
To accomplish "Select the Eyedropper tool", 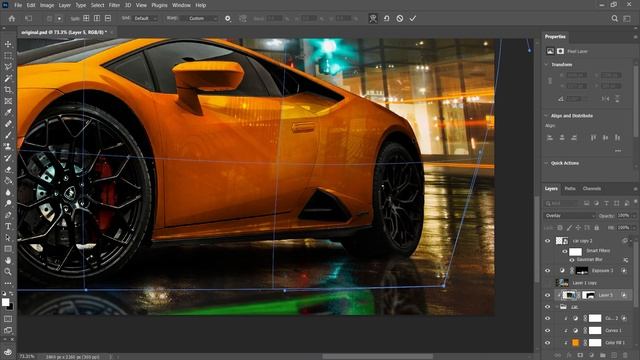I will [8, 112].
